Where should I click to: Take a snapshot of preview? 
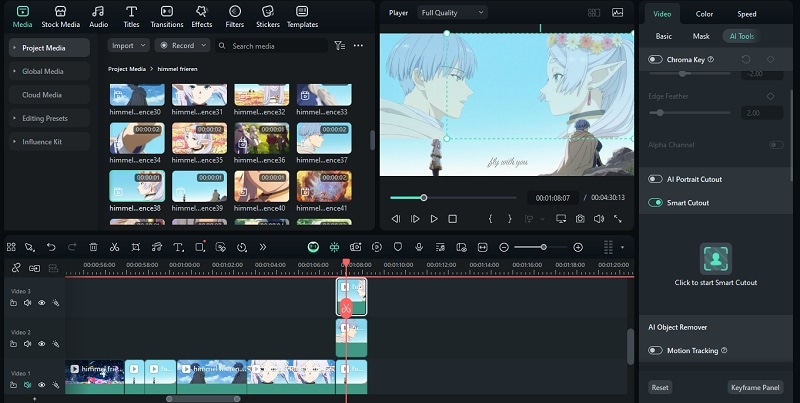click(580, 219)
